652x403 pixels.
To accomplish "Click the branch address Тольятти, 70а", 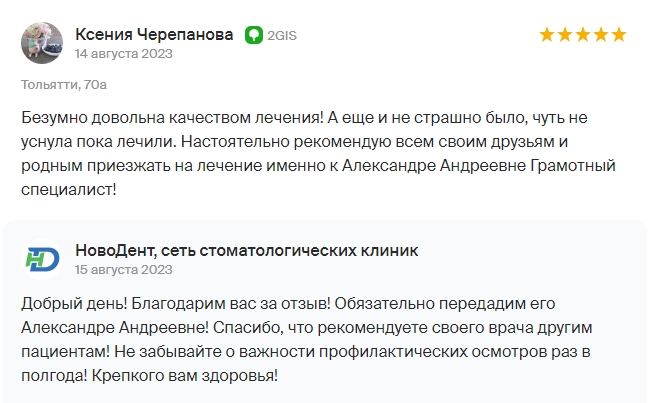I will (x=64, y=85).
